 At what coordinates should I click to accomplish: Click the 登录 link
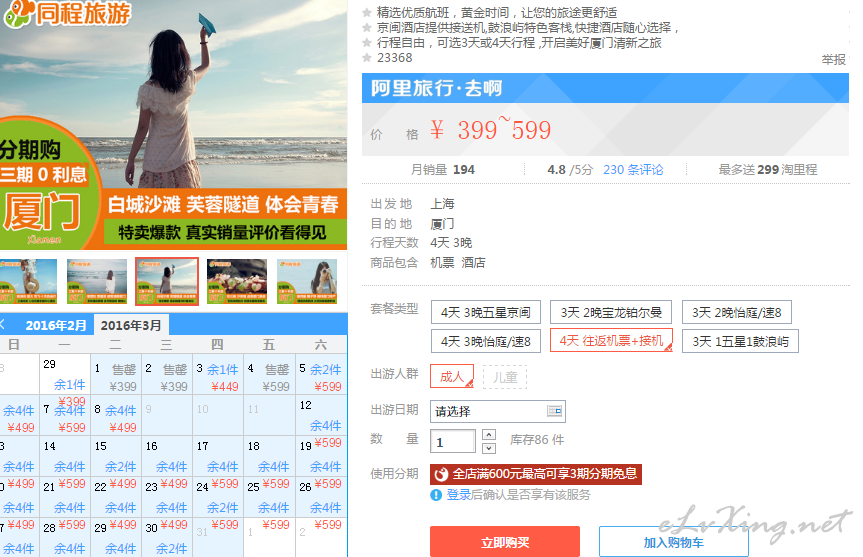pos(458,495)
